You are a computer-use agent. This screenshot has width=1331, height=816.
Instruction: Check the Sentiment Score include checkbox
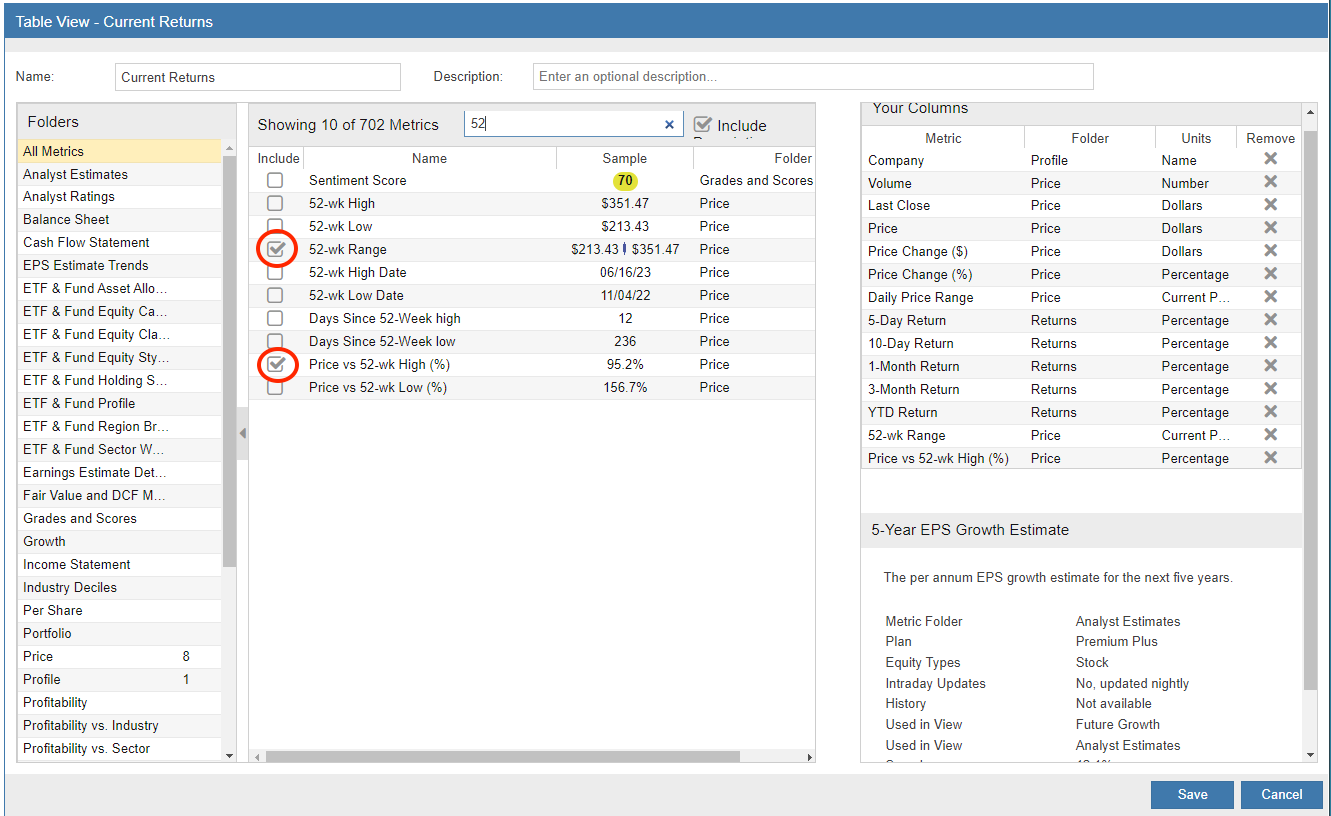tap(275, 180)
